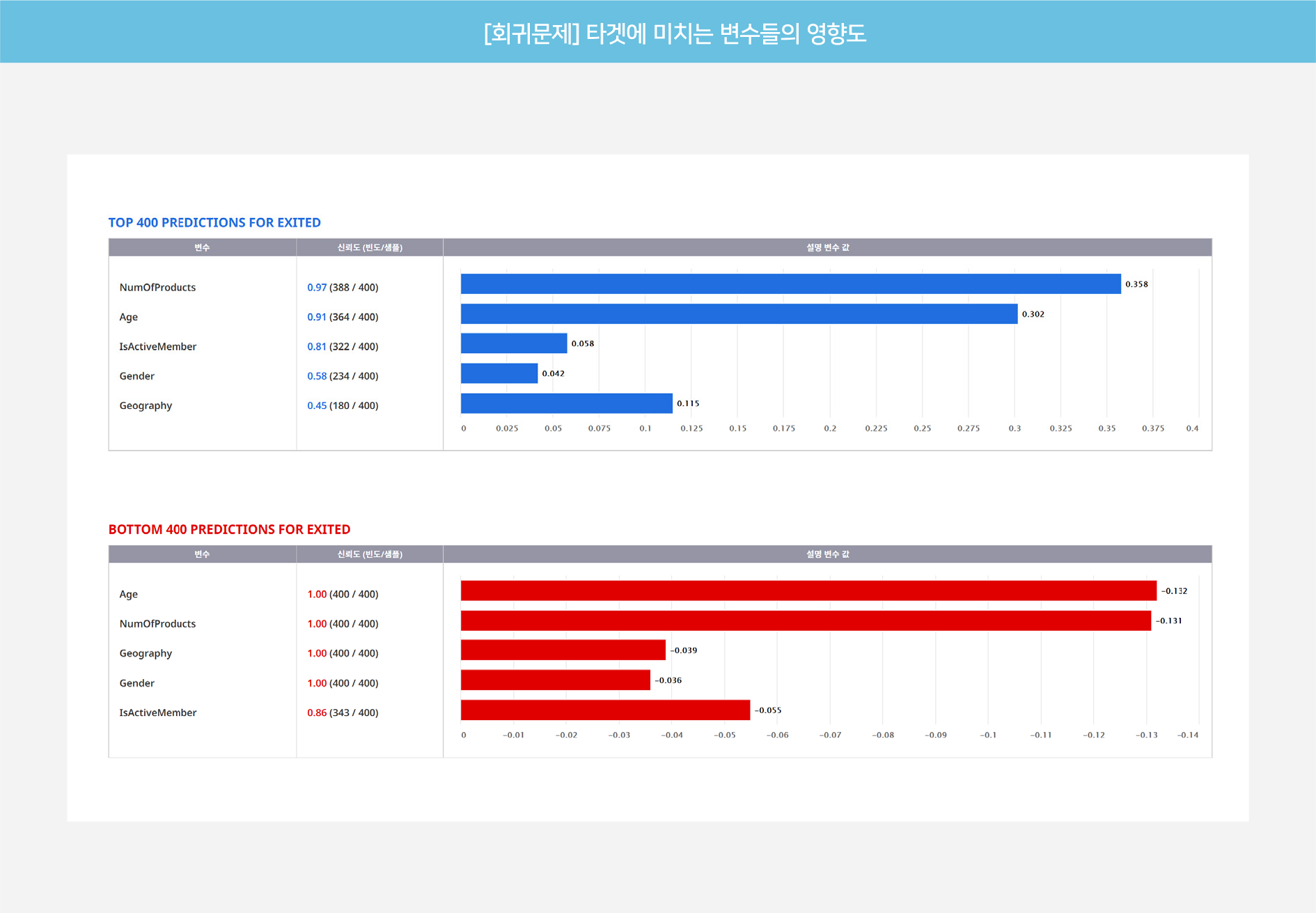Click the 변수 column header in top table
The height and width of the screenshot is (913, 1316).
coord(202,247)
